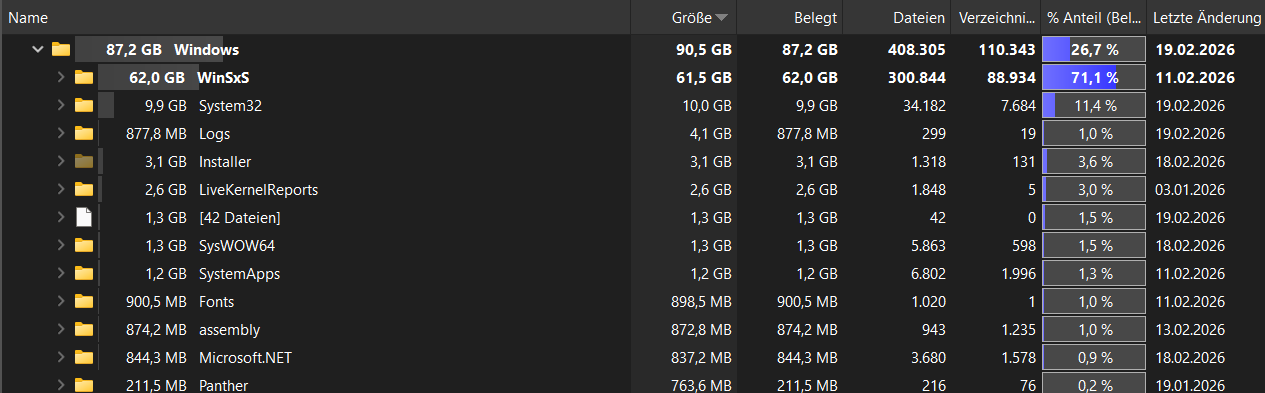Viewport: 1265px width, 393px height.
Task: Click the SysWOW64 folder icon
Action: click(x=83, y=245)
